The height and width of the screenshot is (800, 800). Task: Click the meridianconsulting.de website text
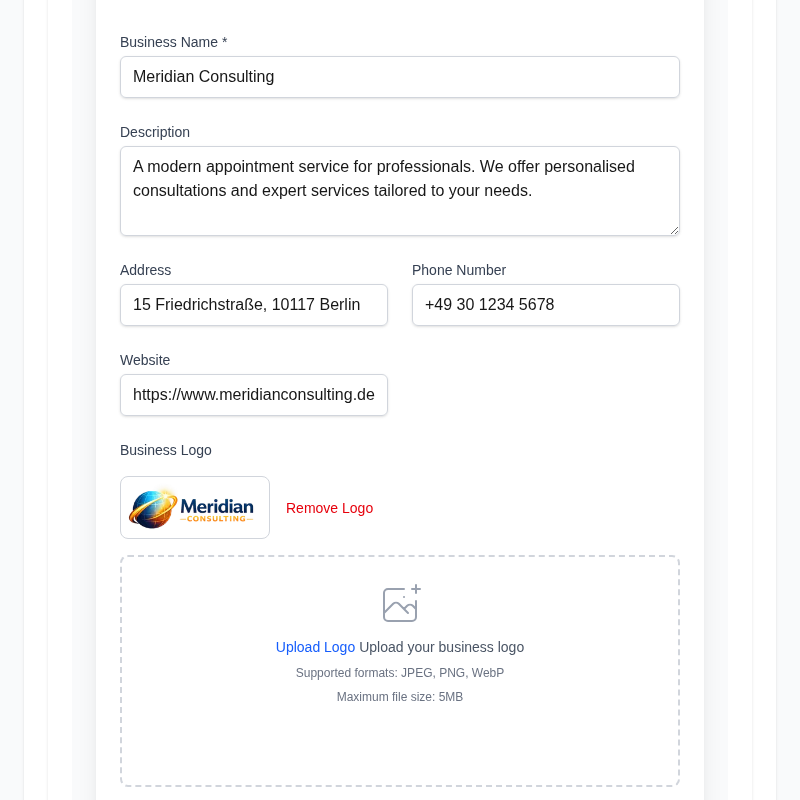(253, 394)
